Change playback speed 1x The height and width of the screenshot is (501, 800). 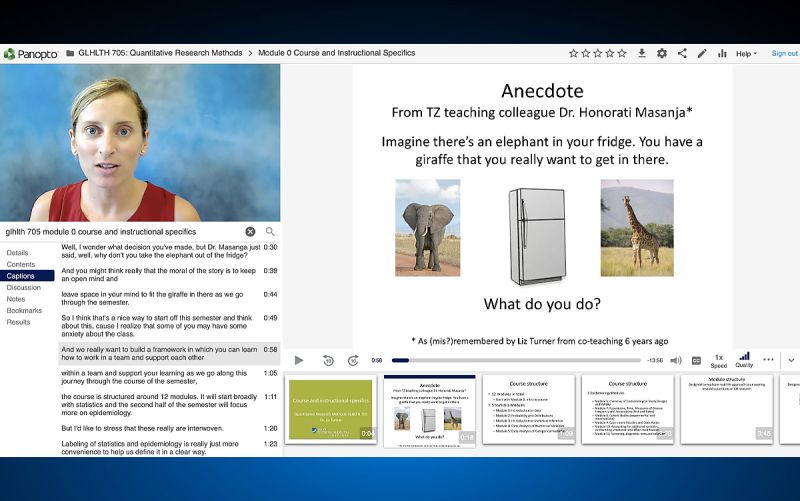[718, 361]
